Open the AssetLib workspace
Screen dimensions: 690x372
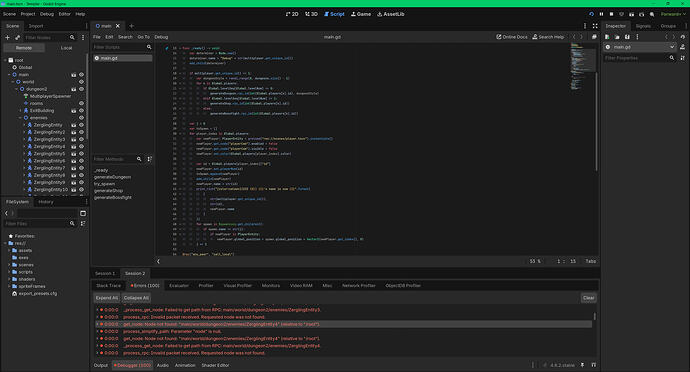pos(391,14)
